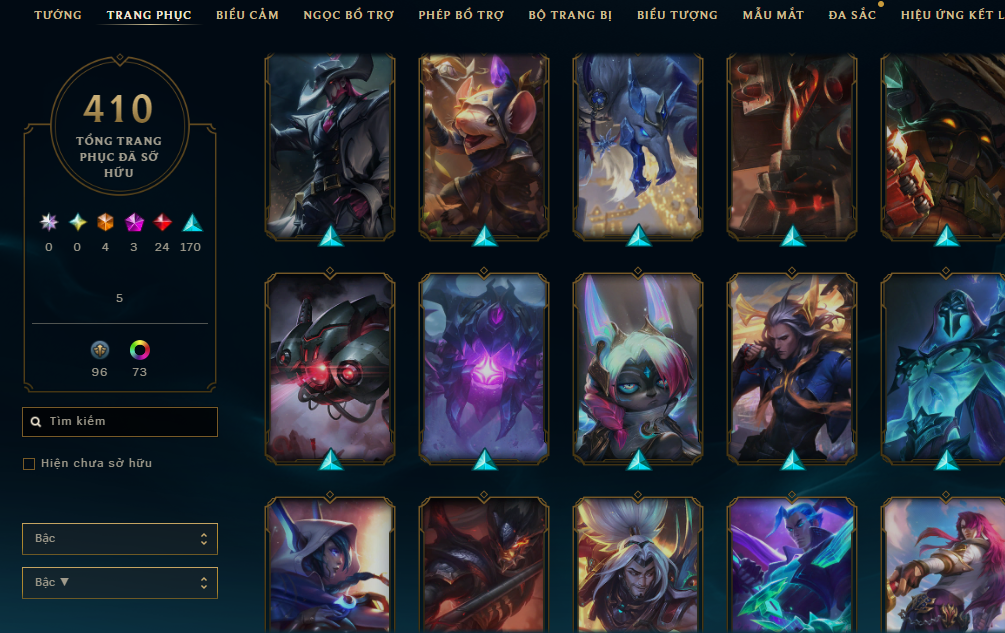Click the Epic teal triangle gem icon
This screenshot has width=1005, height=633.
192,222
